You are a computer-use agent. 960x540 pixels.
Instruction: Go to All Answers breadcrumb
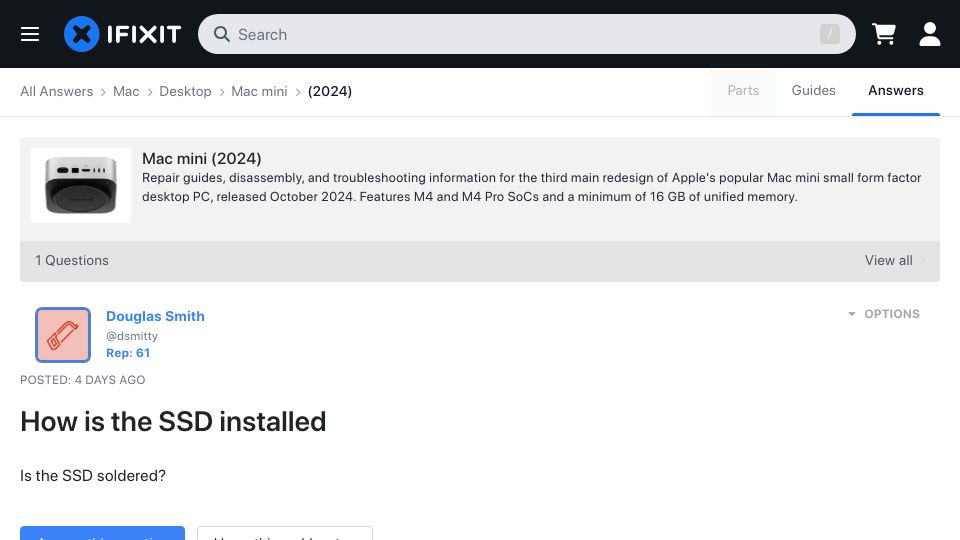click(x=56, y=91)
